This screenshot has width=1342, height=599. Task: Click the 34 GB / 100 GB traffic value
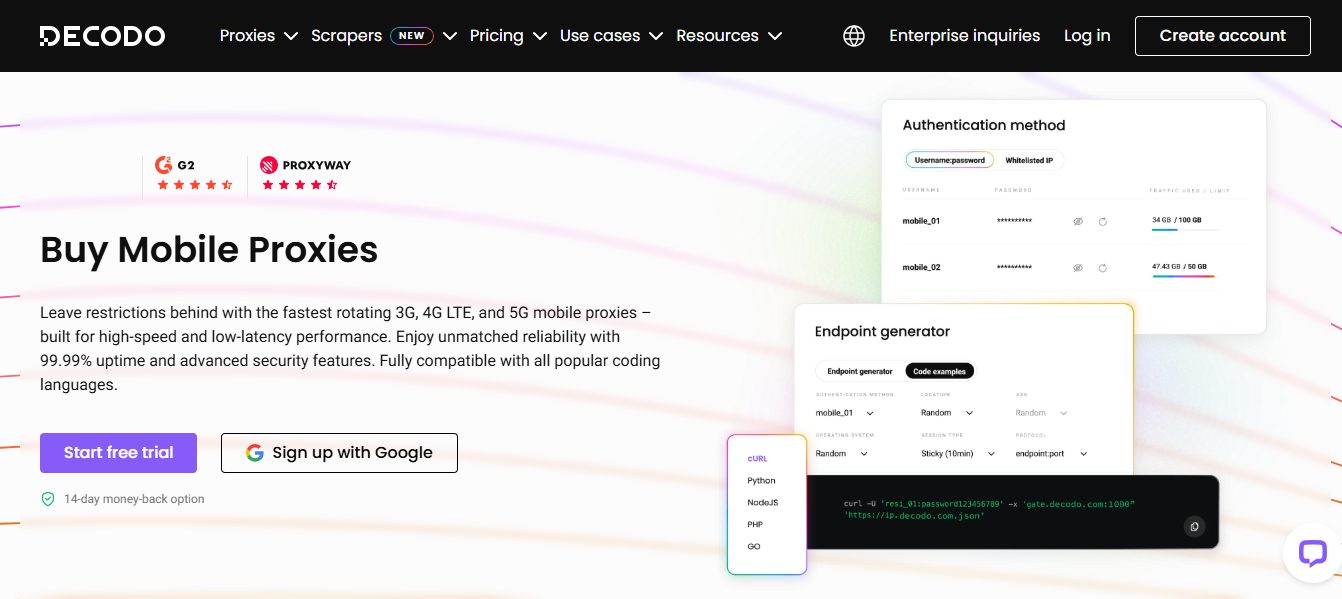[x=1177, y=220]
